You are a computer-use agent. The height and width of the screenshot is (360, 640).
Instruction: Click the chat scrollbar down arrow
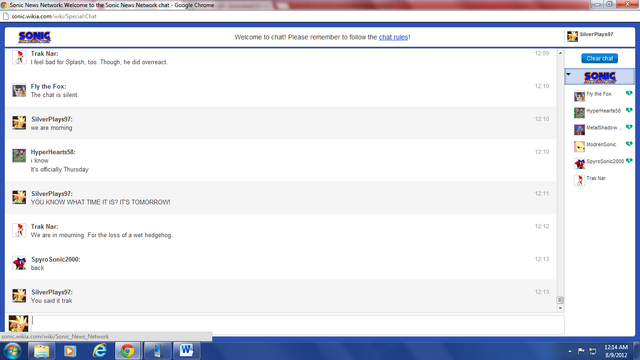click(x=560, y=309)
